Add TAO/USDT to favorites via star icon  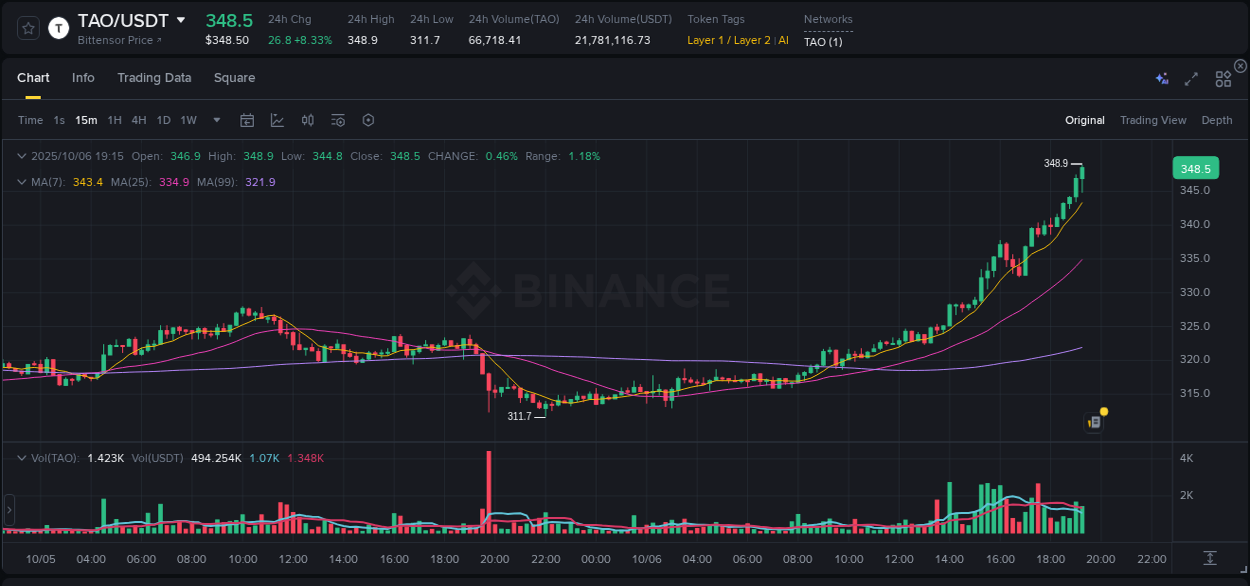tap(27, 28)
